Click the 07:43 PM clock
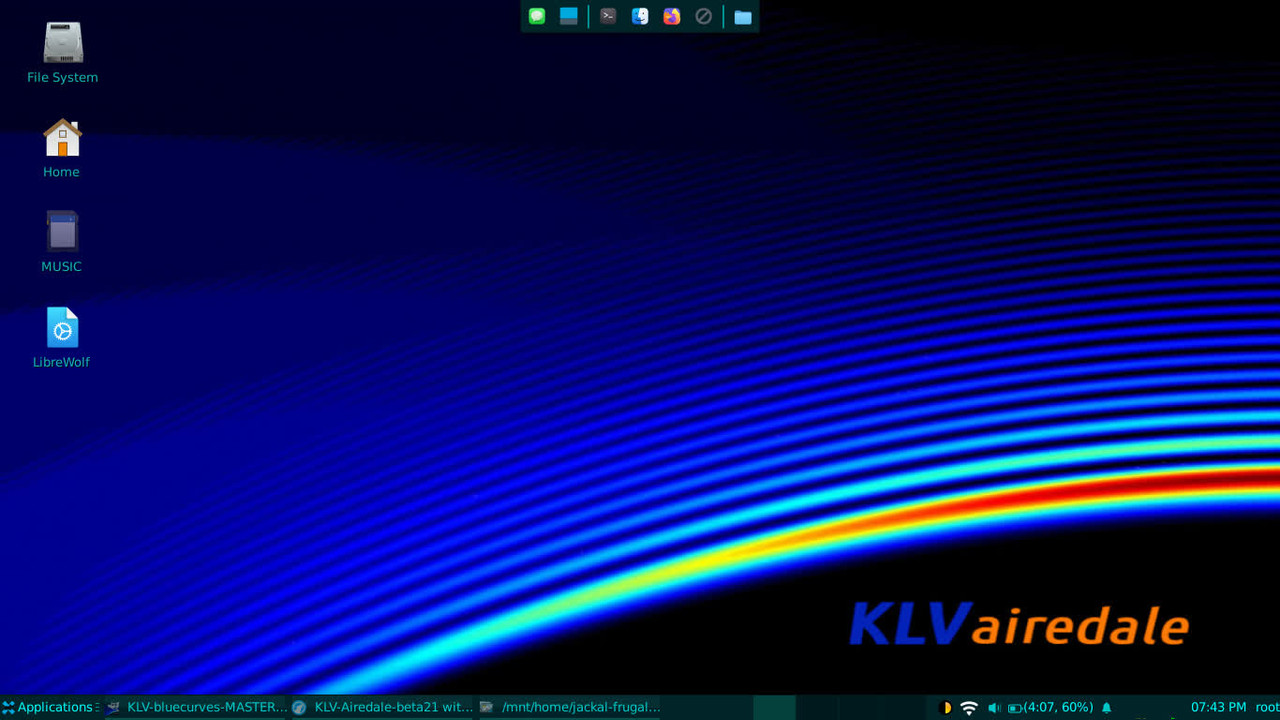This screenshot has height=720, width=1280. [x=1218, y=707]
